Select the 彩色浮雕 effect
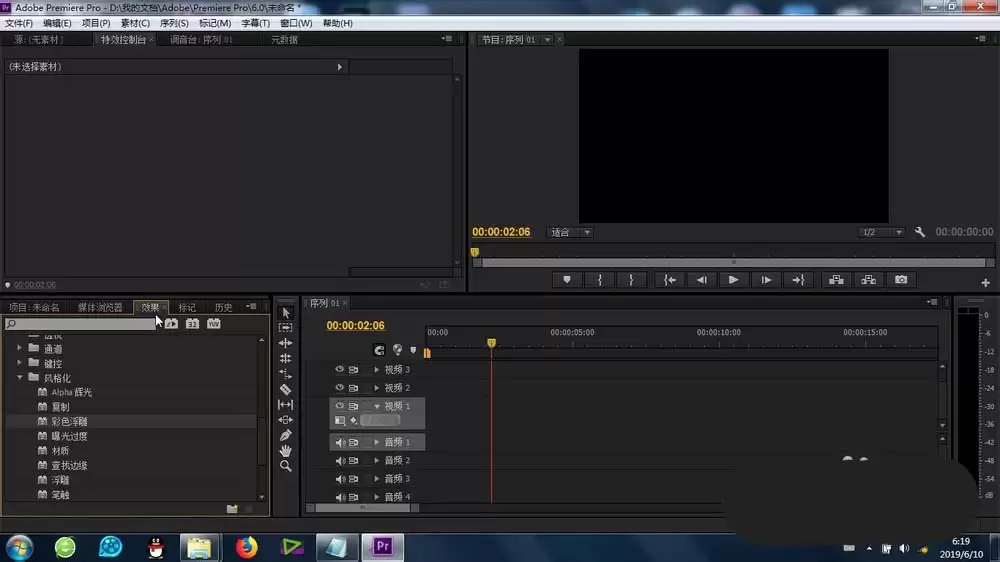 click(69, 422)
